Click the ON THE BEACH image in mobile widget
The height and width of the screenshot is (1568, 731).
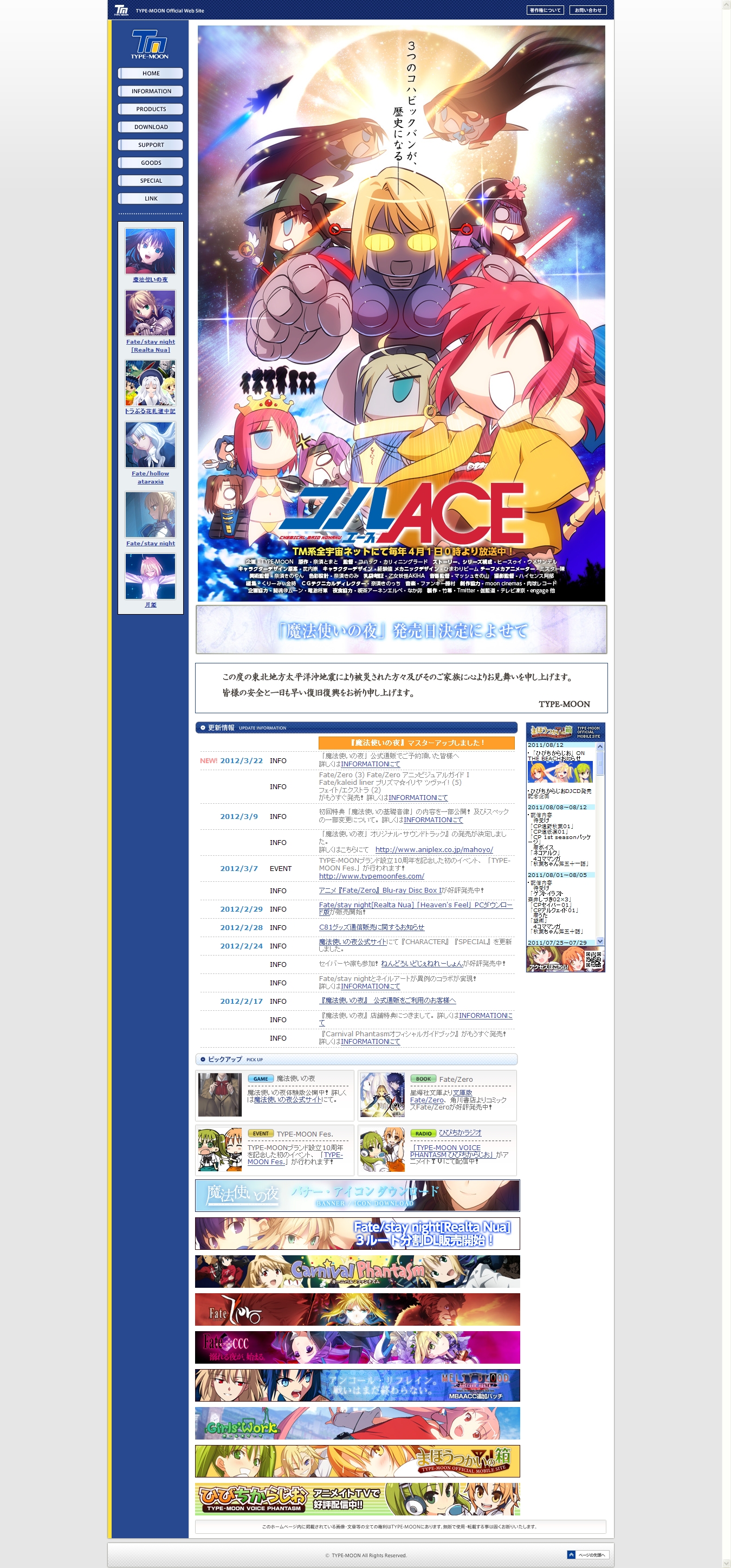click(x=560, y=772)
